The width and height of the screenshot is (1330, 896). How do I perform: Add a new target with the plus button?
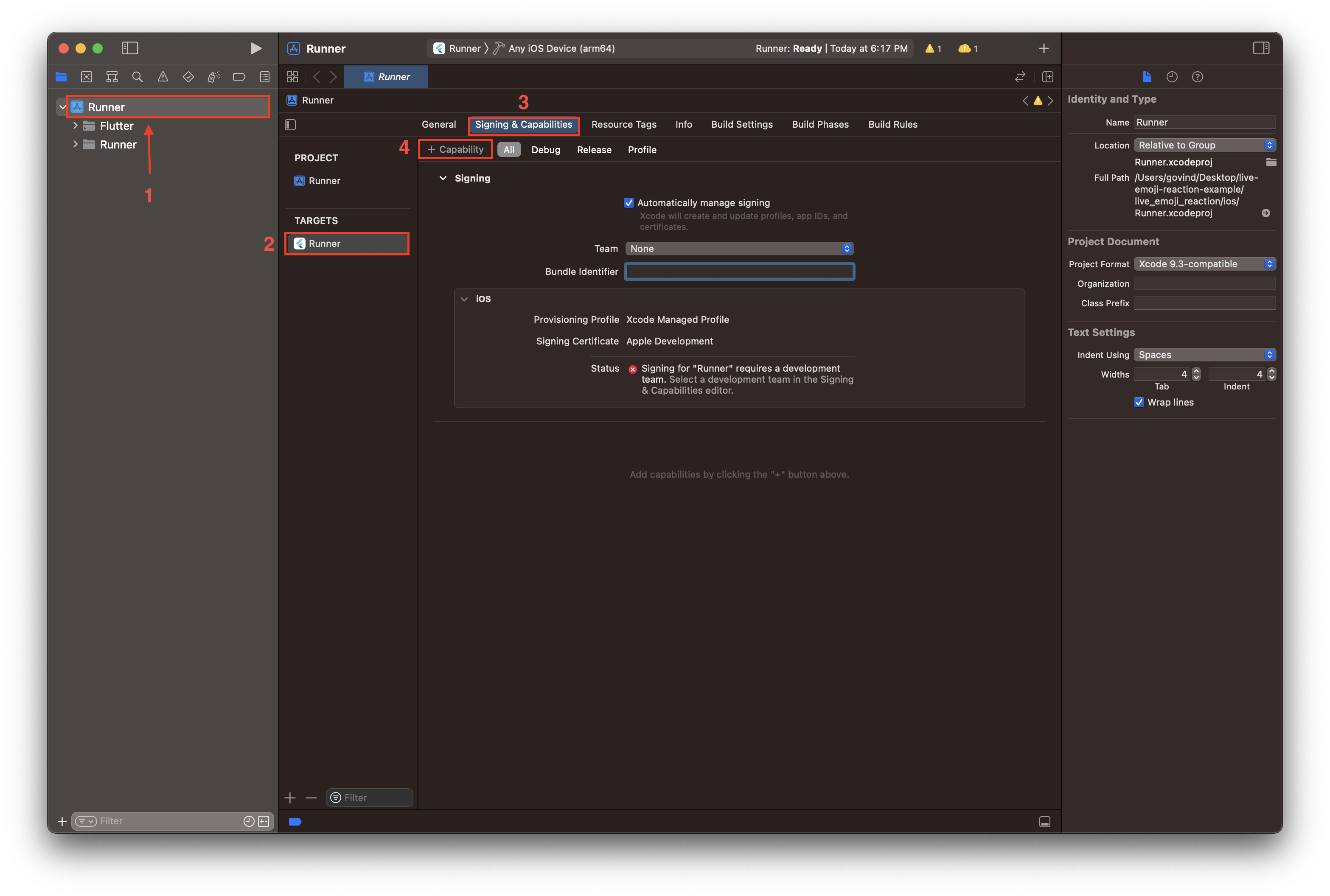click(290, 798)
